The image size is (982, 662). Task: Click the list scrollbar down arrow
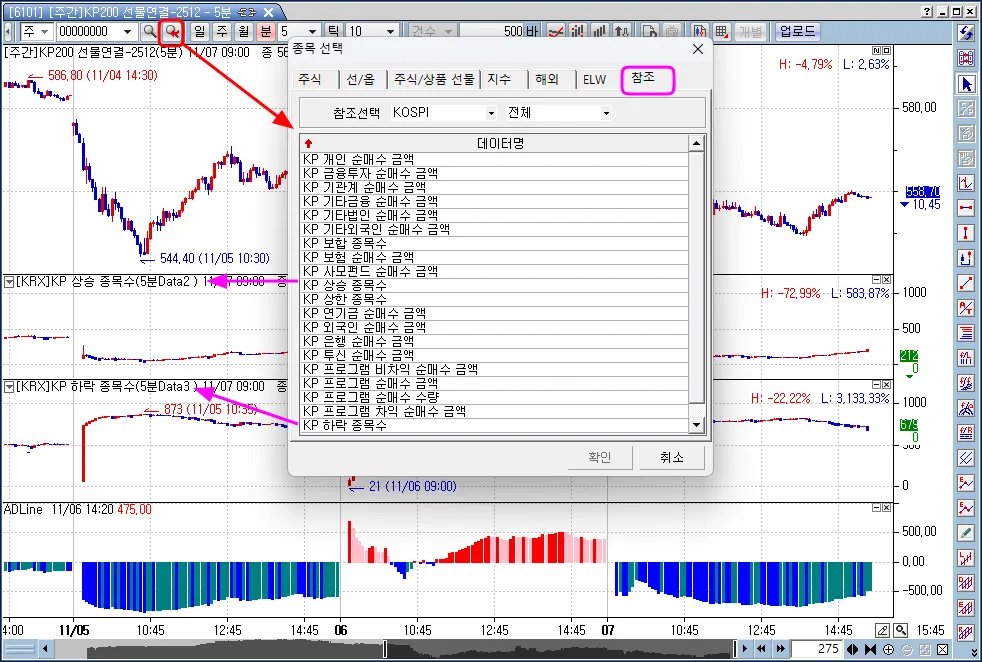pos(696,425)
